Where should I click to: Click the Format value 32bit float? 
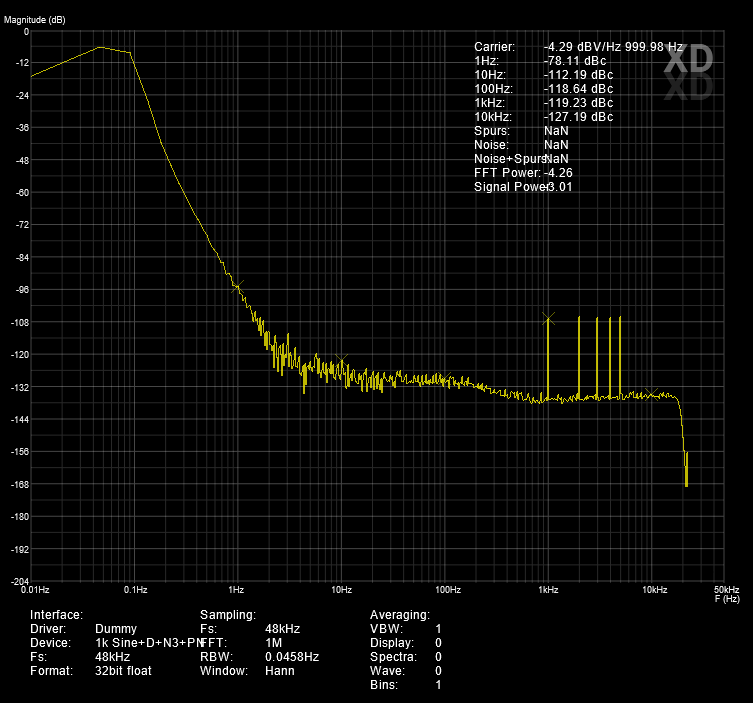coord(123,670)
